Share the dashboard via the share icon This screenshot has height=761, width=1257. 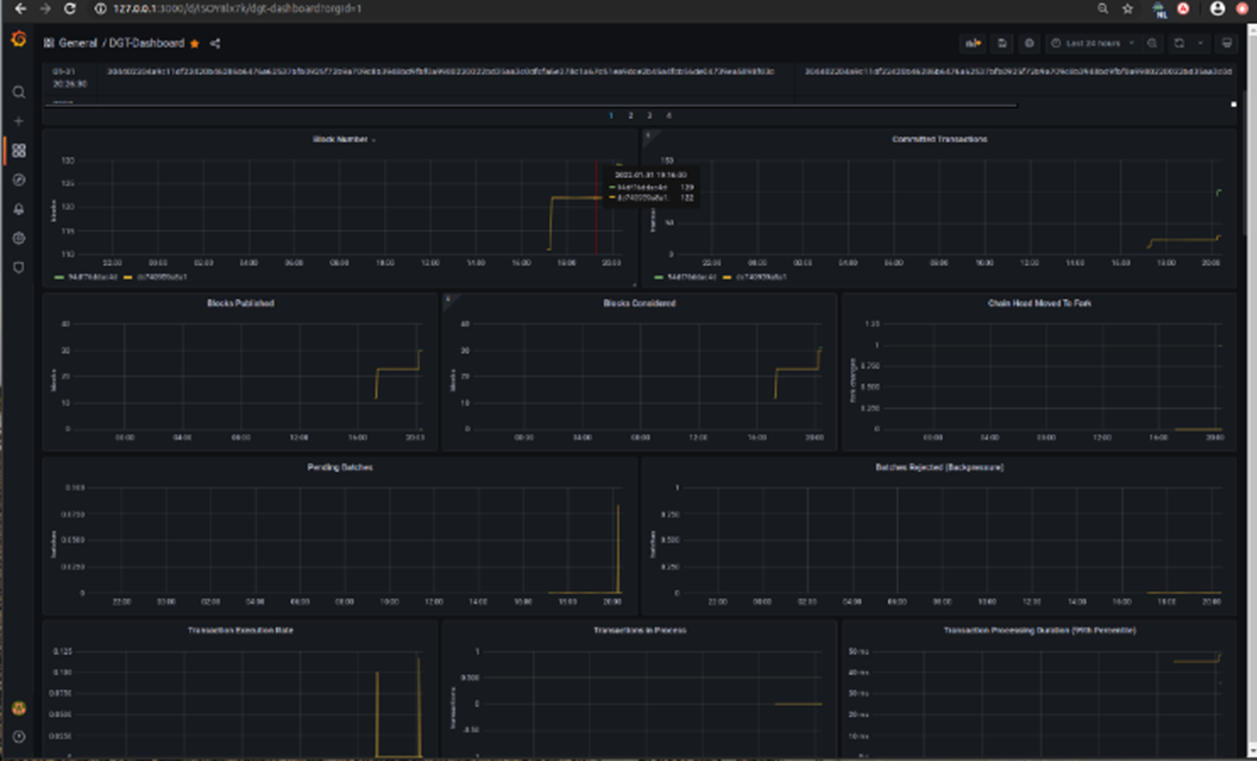(215, 44)
